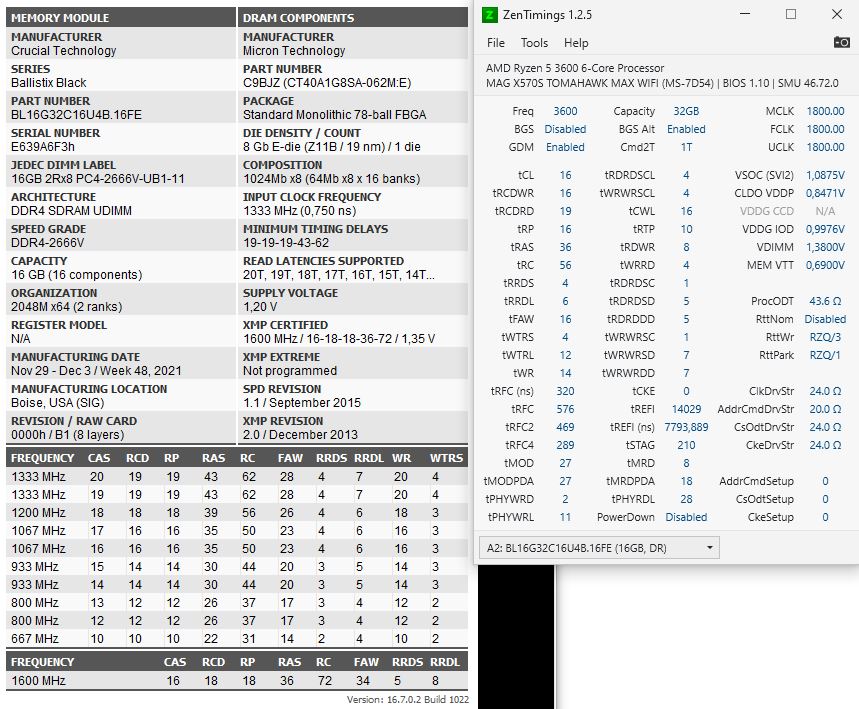Click the Cmd2T value 1T
The image size is (859, 709).
pos(686,147)
